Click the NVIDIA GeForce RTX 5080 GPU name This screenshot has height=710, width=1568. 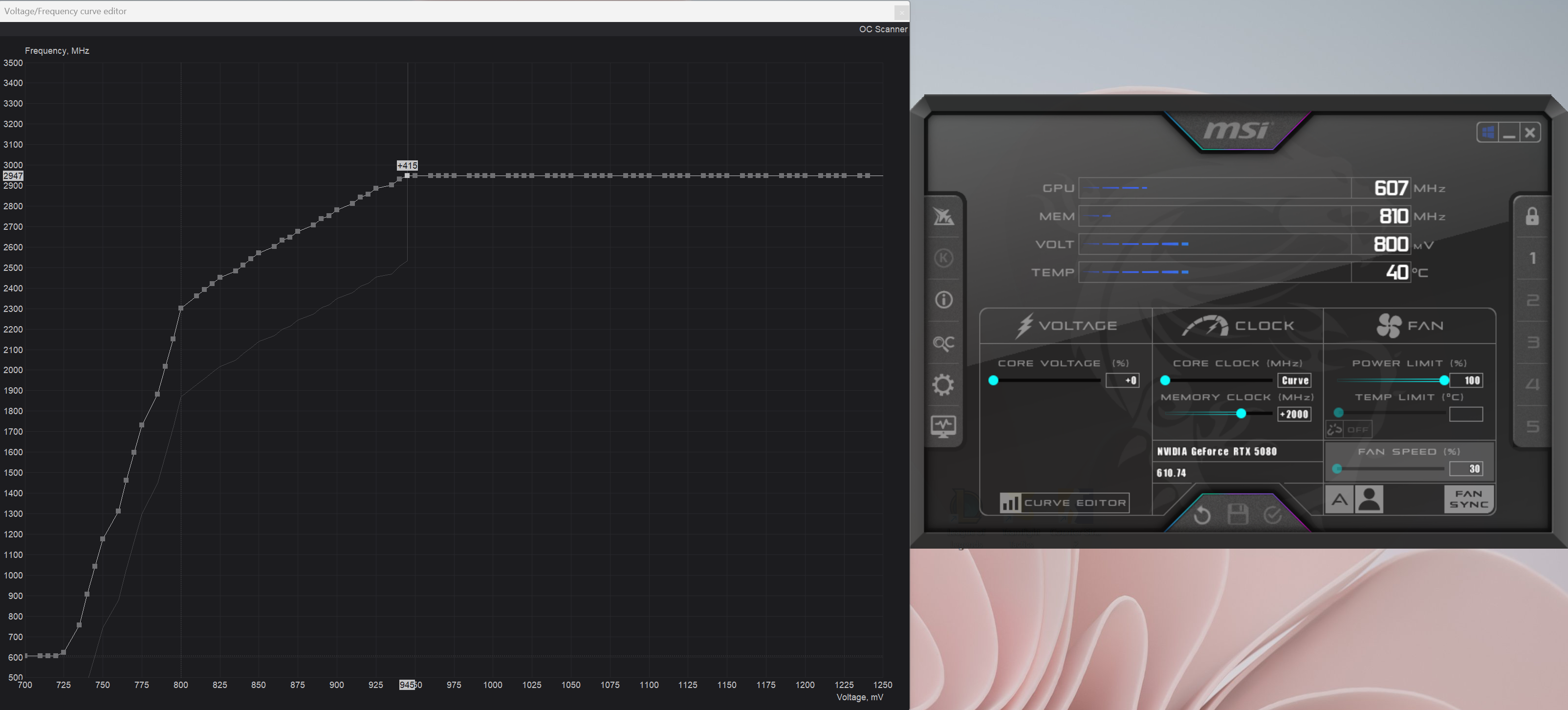pos(1217,451)
